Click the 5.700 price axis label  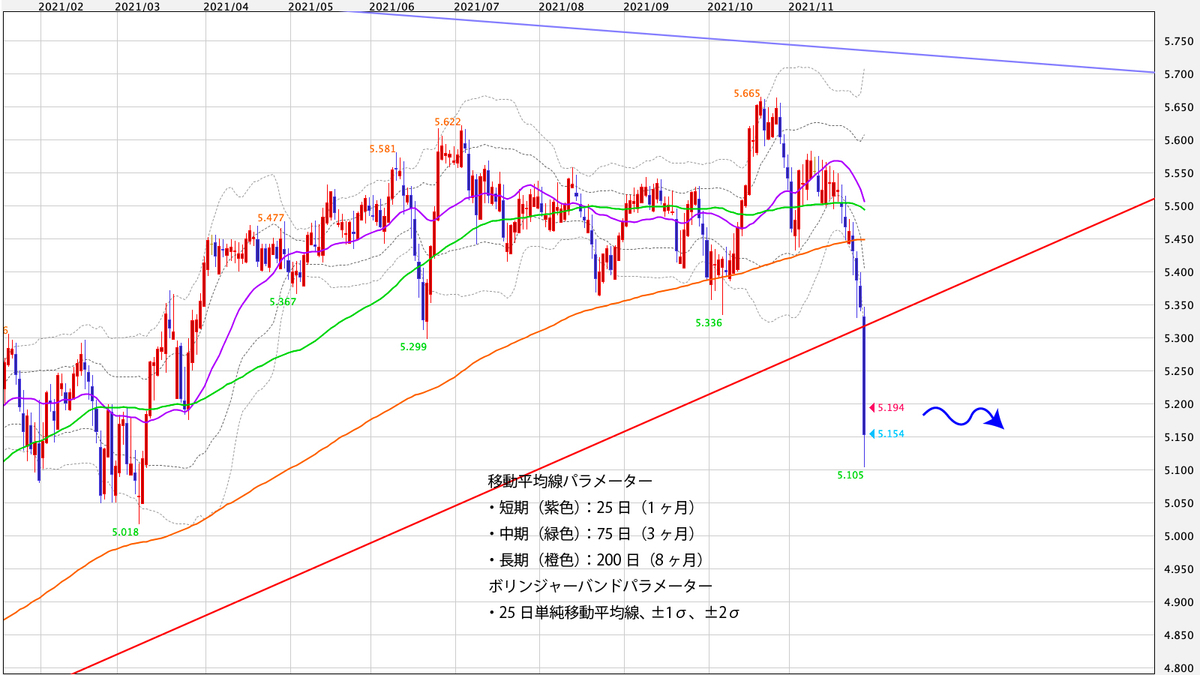[1179, 74]
